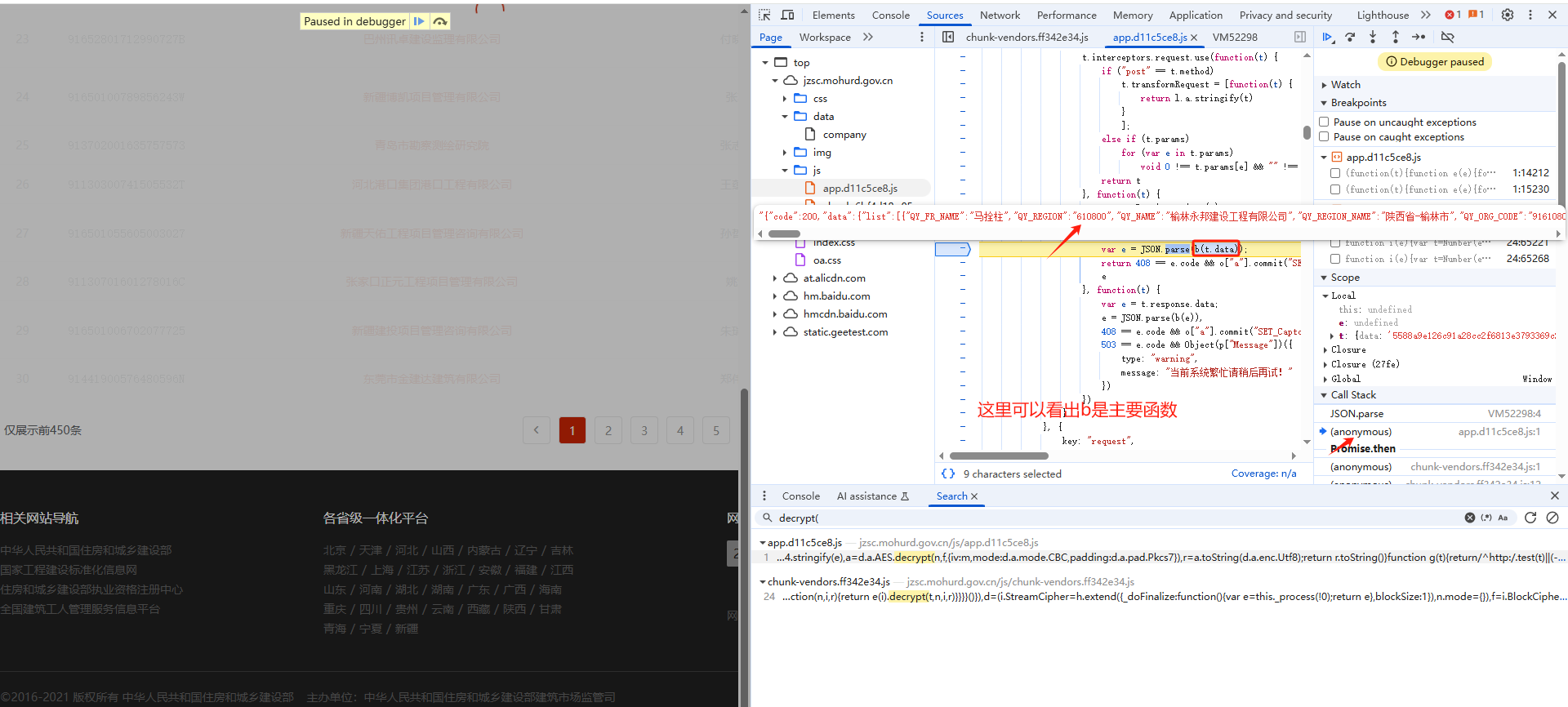The width and height of the screenshot is (1568, 707).
Task: Deactivate breakpoints icon
Action: coord(1447,37)
